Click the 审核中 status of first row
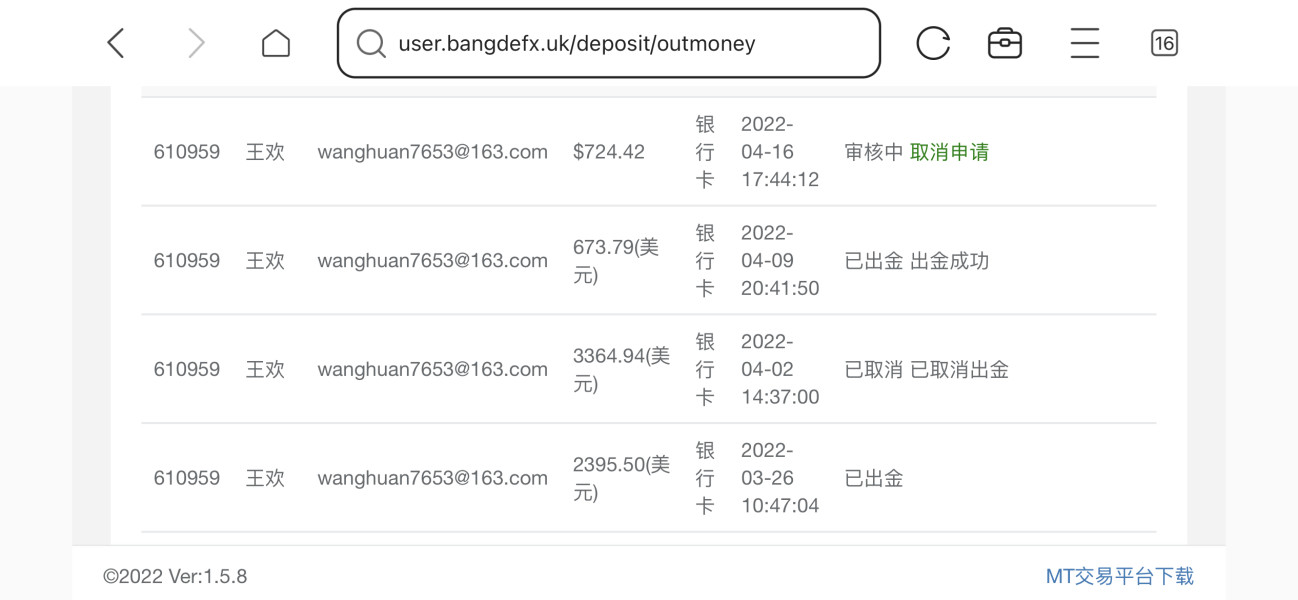The image size is (1298, 600). [x=874, y=152]
